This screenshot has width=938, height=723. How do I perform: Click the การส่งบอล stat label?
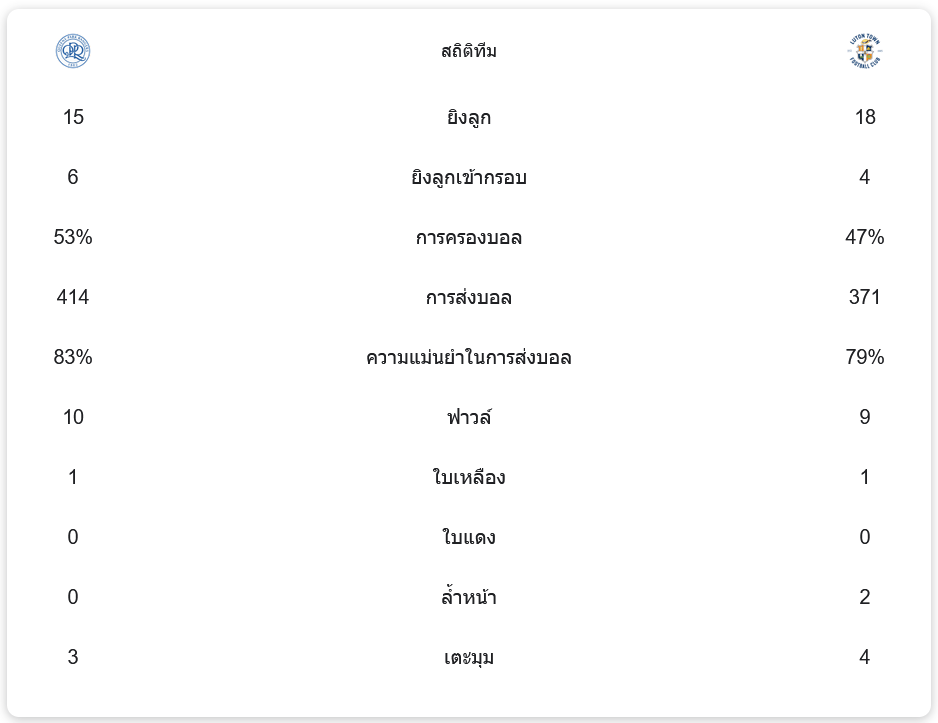[x=469, y=298]
